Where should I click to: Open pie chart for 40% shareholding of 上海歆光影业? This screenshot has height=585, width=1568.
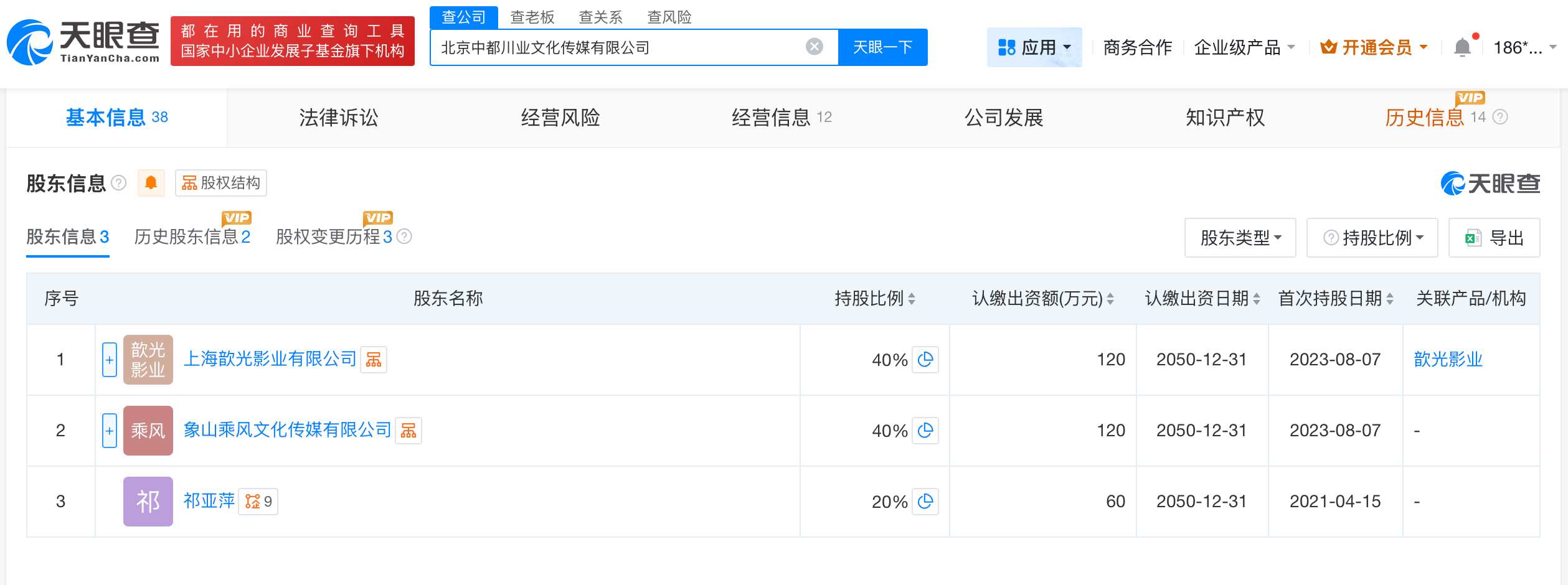926,360
